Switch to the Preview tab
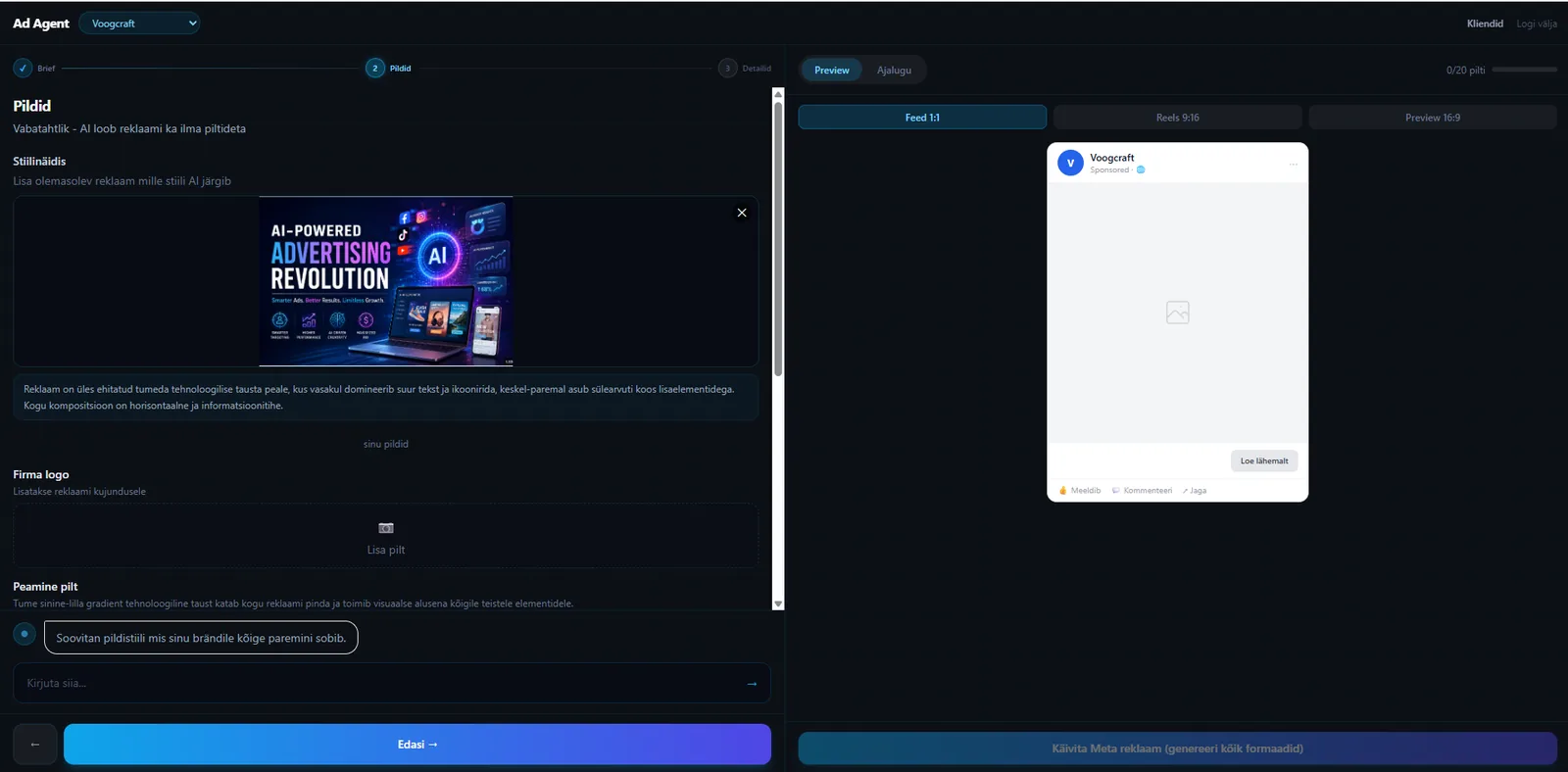This screenshot has width=1568, height=772. 832,70
